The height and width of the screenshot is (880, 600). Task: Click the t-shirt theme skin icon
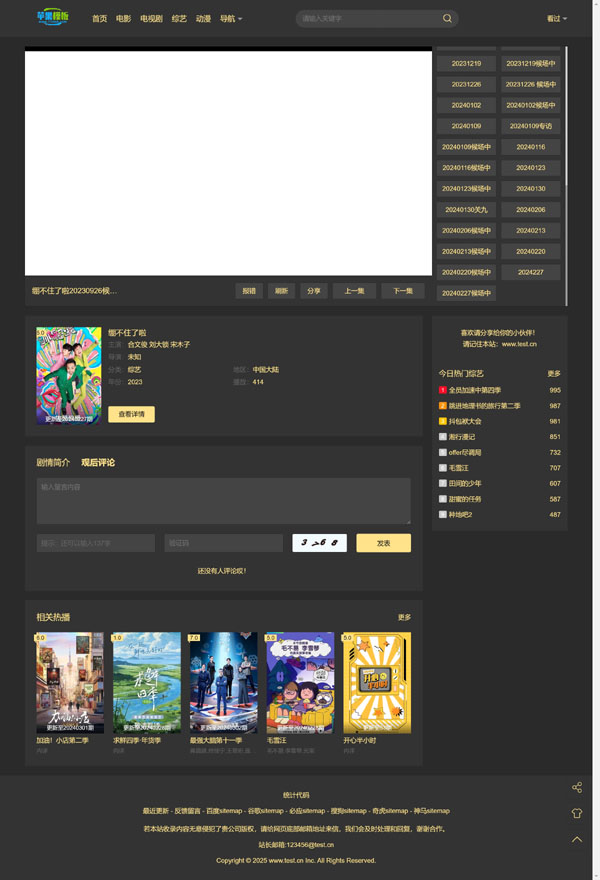(x=577, y=814)
